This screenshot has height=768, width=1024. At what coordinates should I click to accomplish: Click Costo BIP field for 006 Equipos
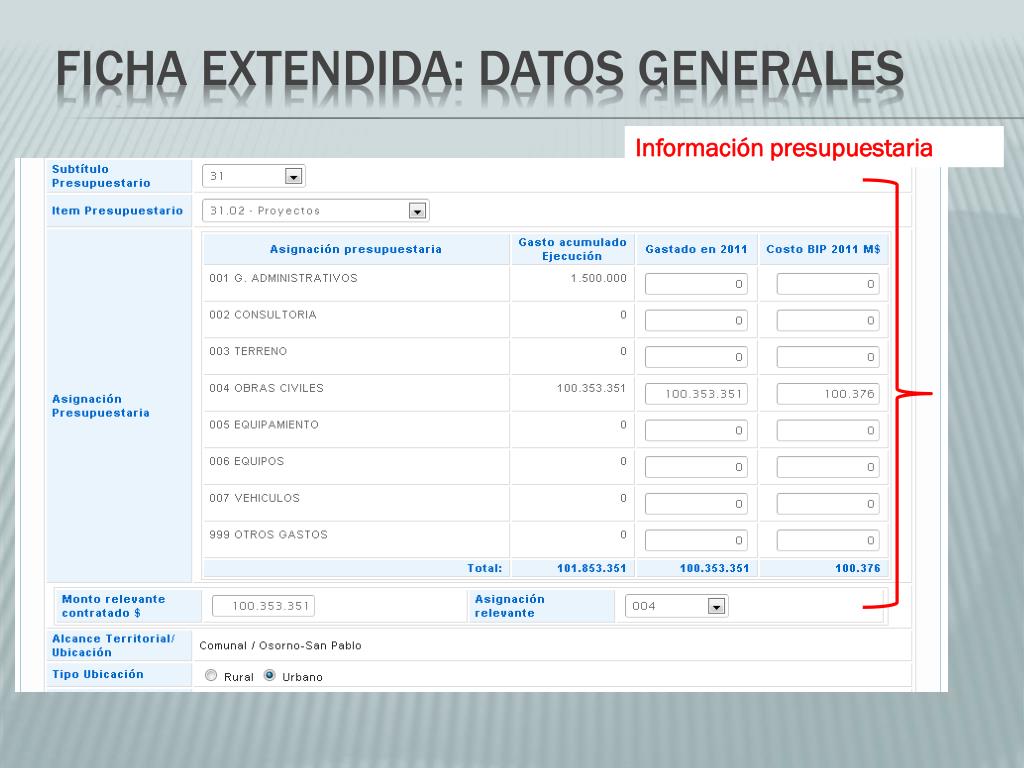point(827,467)
